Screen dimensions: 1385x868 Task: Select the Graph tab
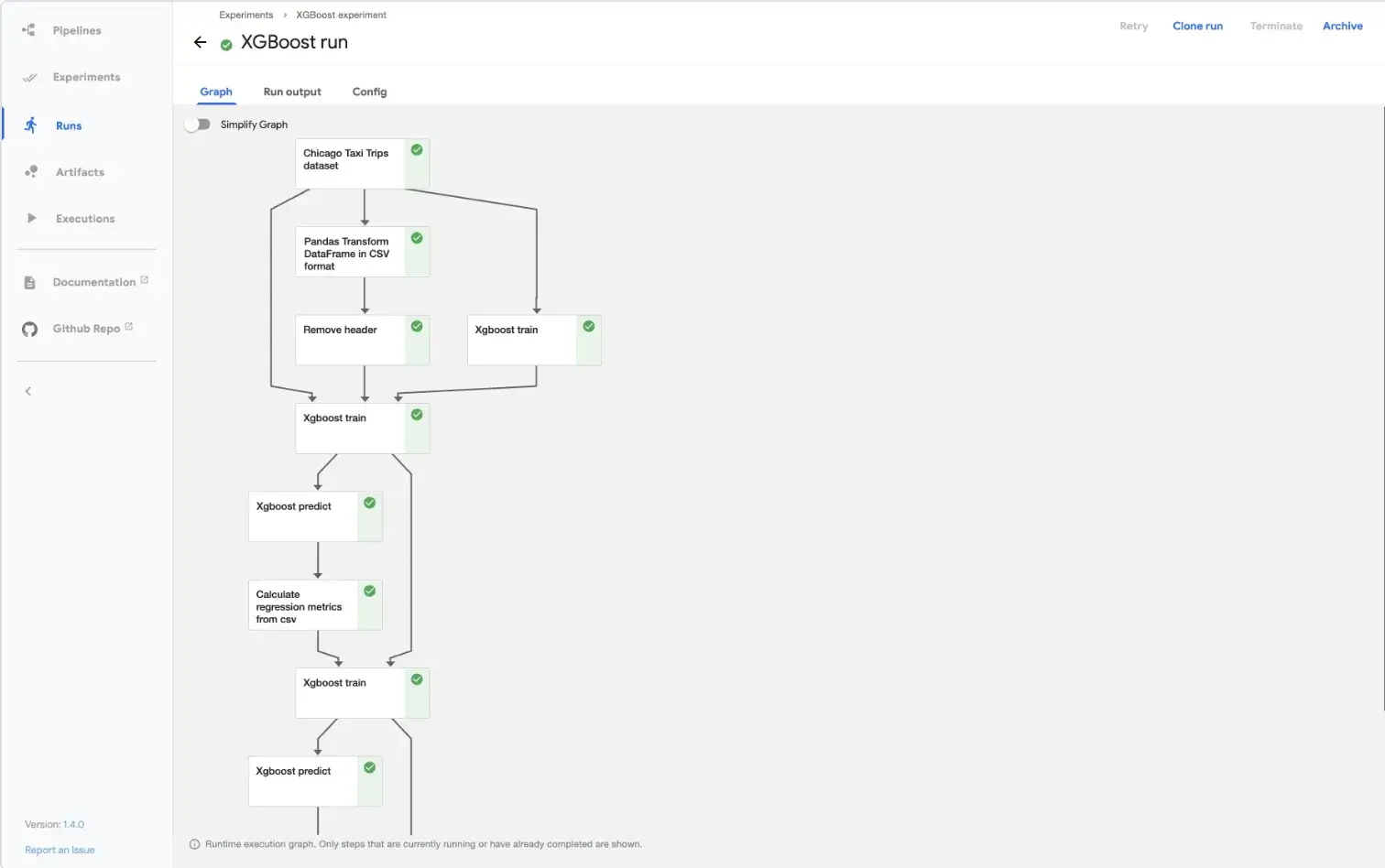tap(216, 92)
